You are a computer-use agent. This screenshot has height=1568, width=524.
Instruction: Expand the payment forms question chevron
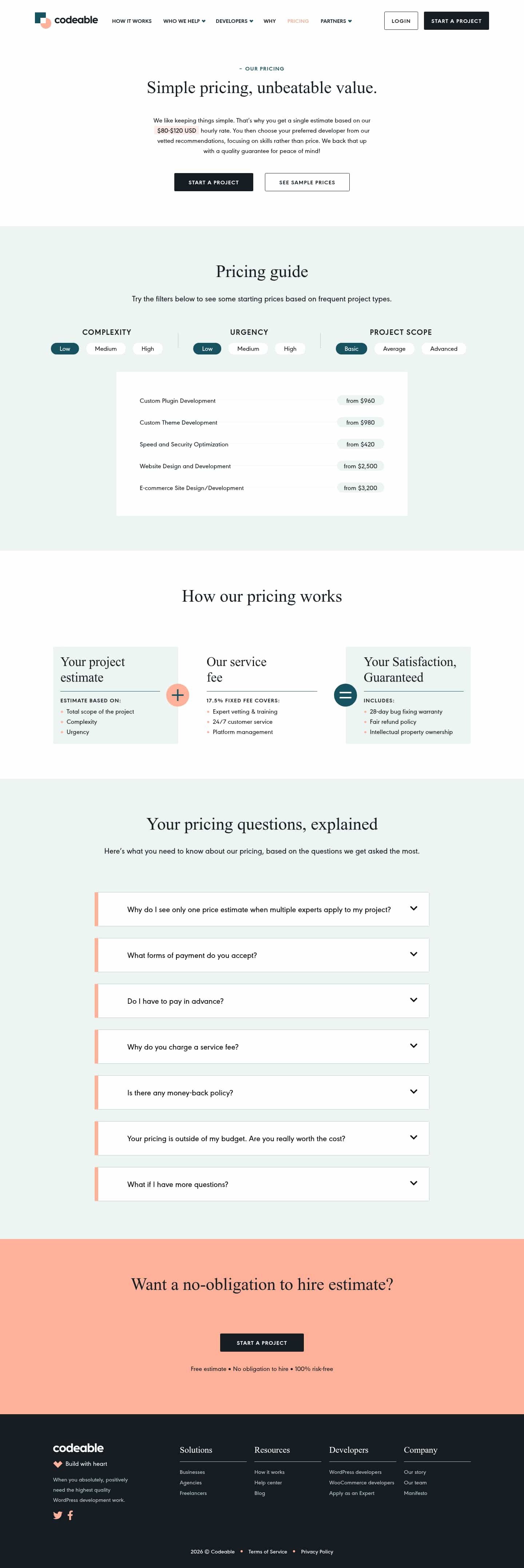(x=413, y=954)
